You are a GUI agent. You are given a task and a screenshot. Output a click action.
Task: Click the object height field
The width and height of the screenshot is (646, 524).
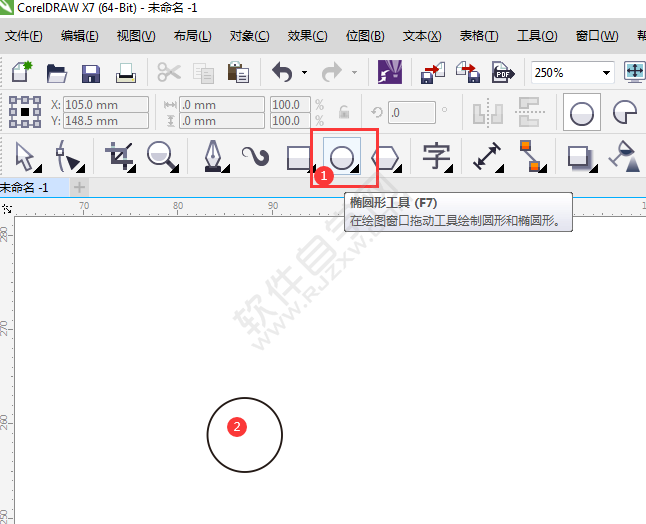[x=222, y=121]
